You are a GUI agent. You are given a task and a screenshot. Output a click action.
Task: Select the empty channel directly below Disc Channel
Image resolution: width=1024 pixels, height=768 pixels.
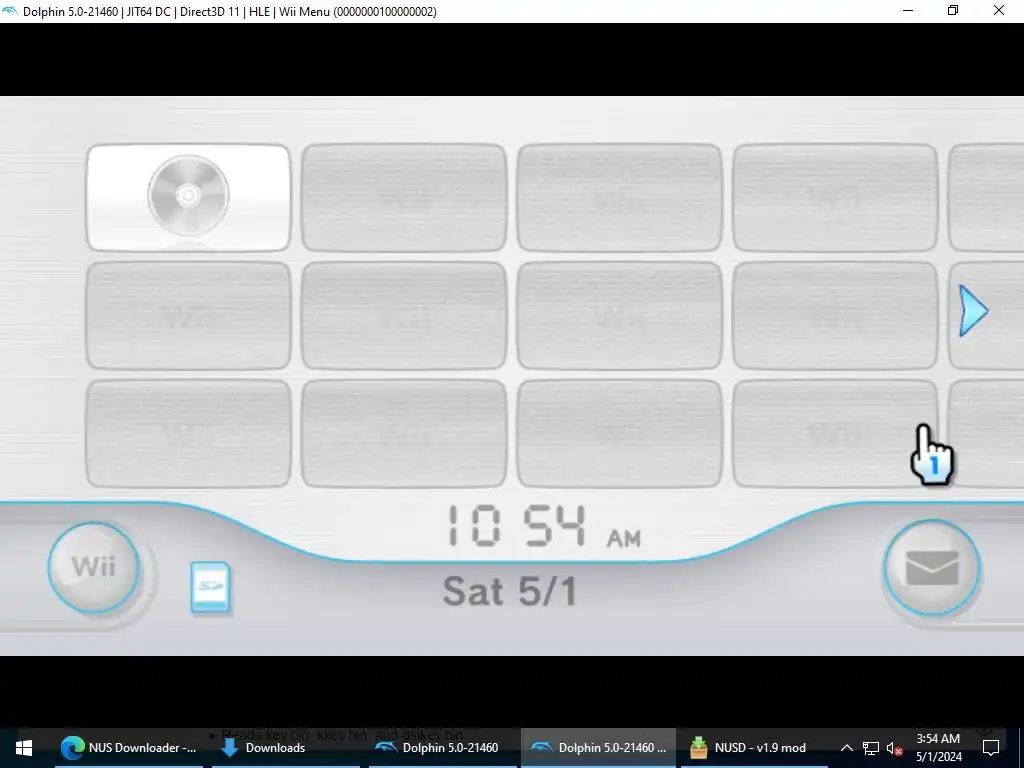188,315
